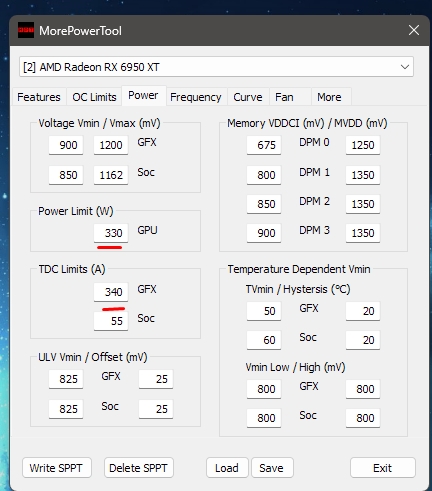Viewport: 432px width, 491px height.
Task: Click the Write SPPT button
Action: click(x=56, y=468)
